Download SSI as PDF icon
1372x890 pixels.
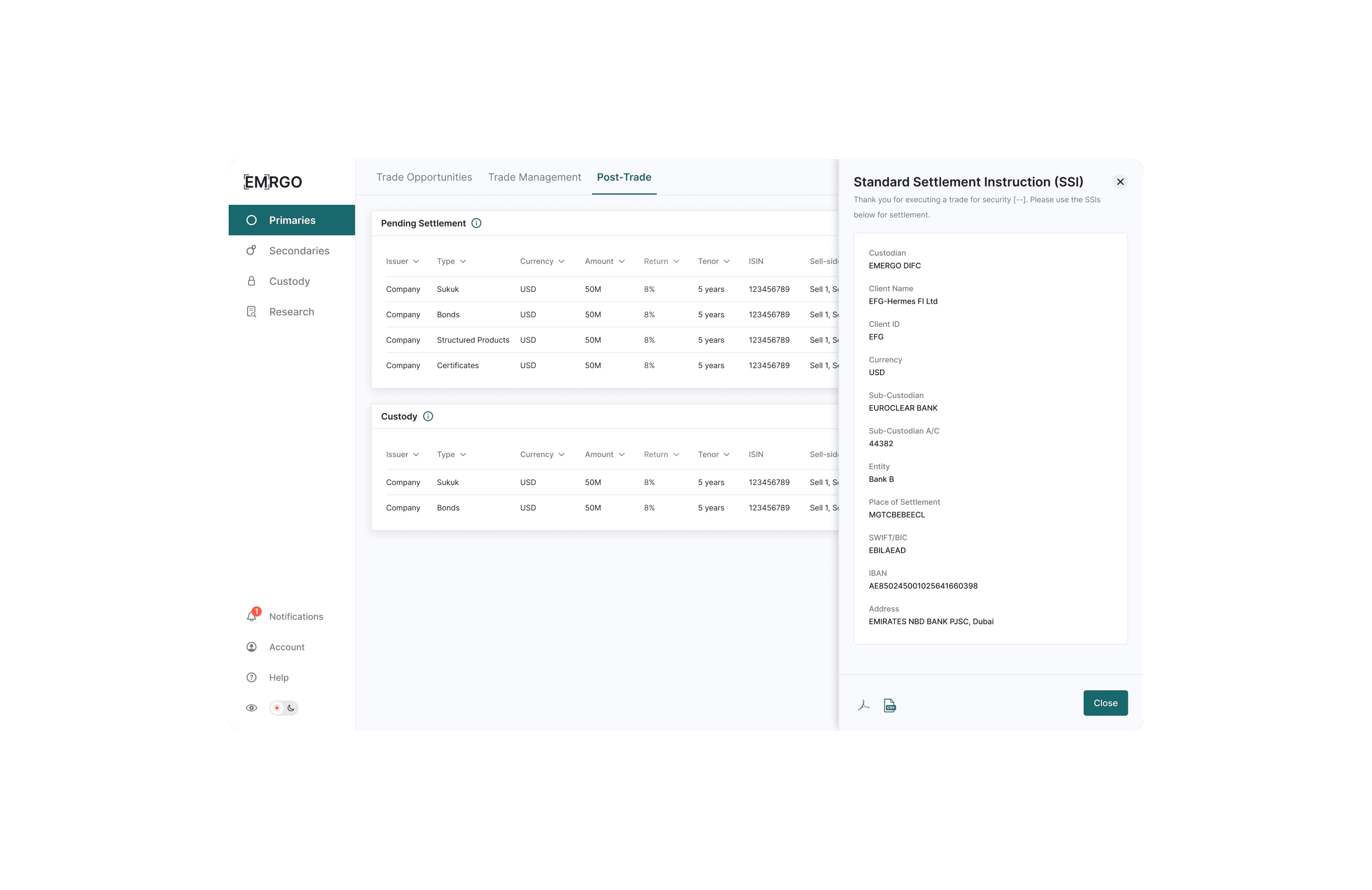(863, 705)
